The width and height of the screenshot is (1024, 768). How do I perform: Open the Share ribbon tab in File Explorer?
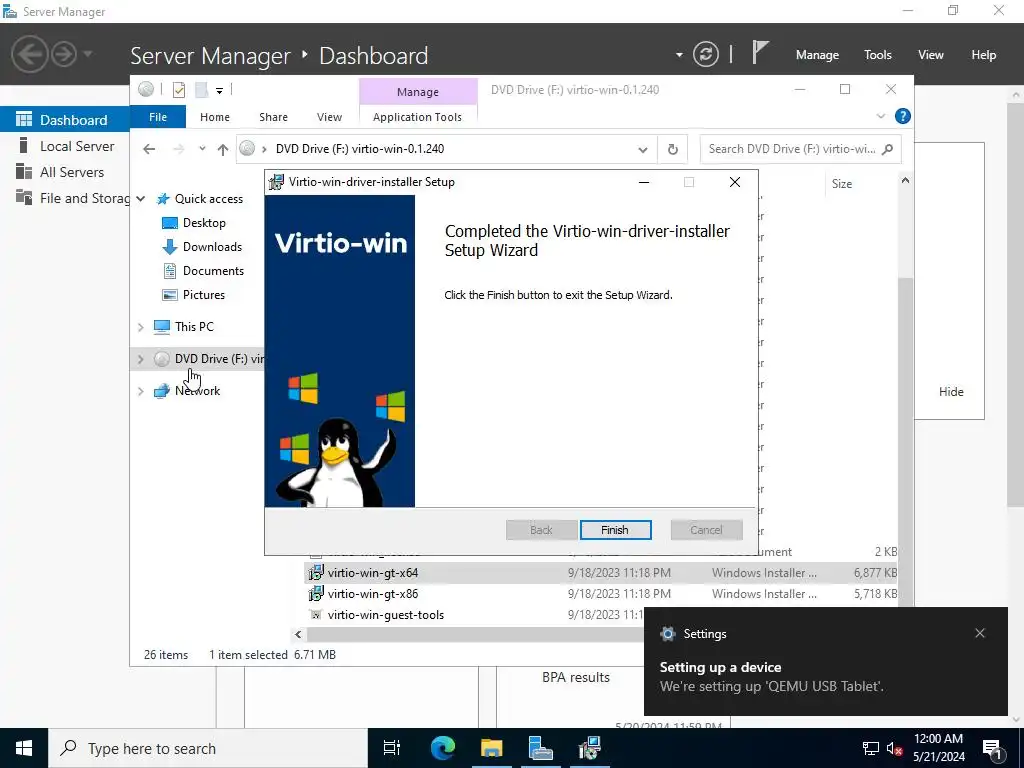coord(273,117)
